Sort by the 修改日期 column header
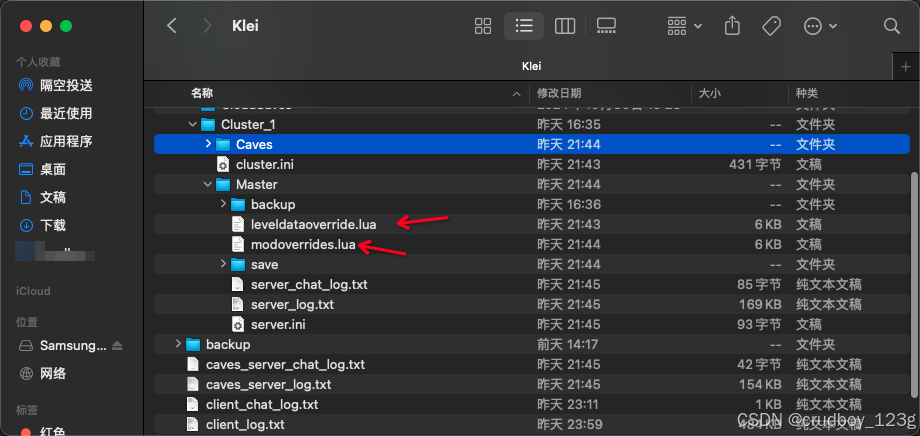 click(559, 93)
